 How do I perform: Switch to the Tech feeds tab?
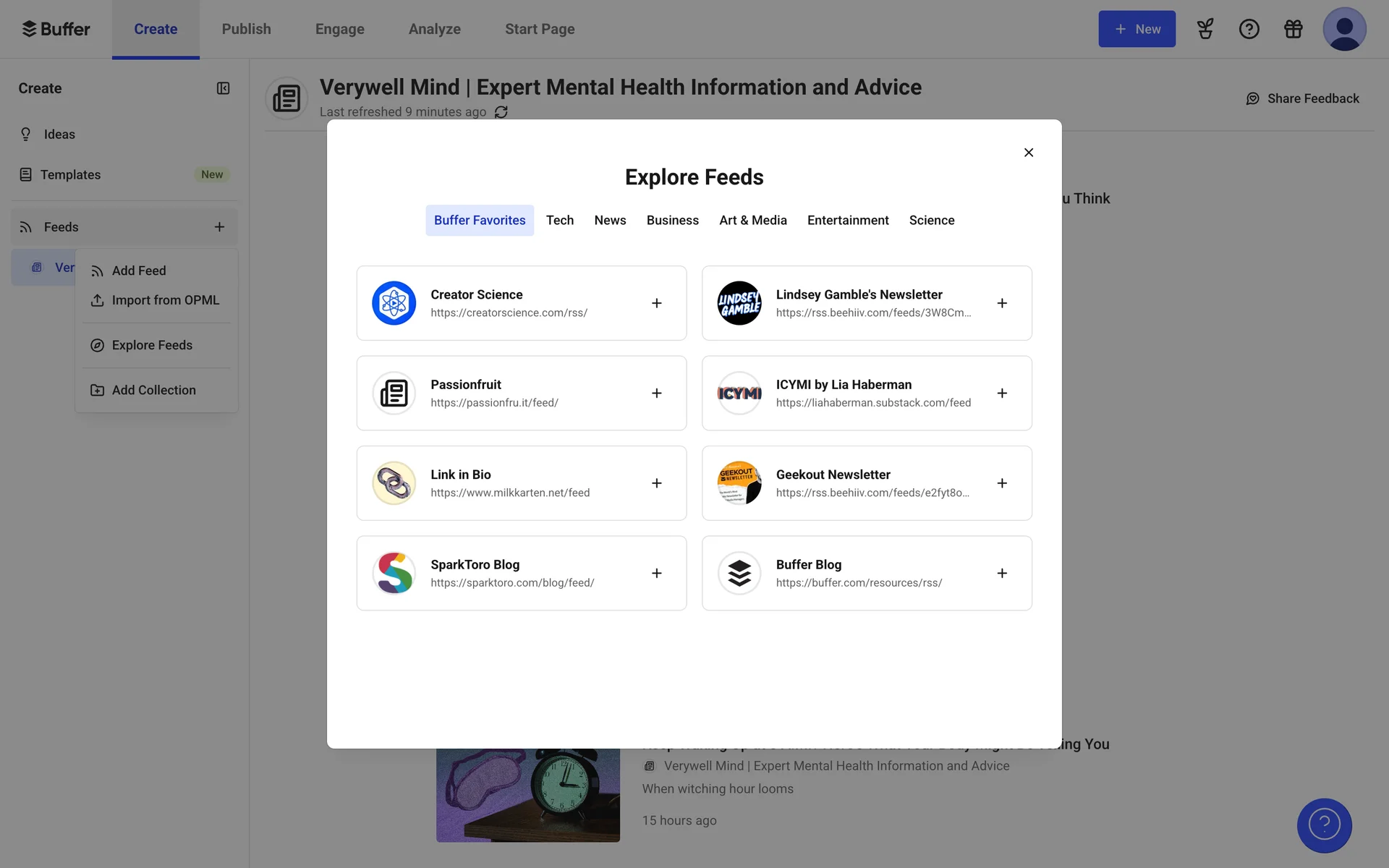(559, 221)
